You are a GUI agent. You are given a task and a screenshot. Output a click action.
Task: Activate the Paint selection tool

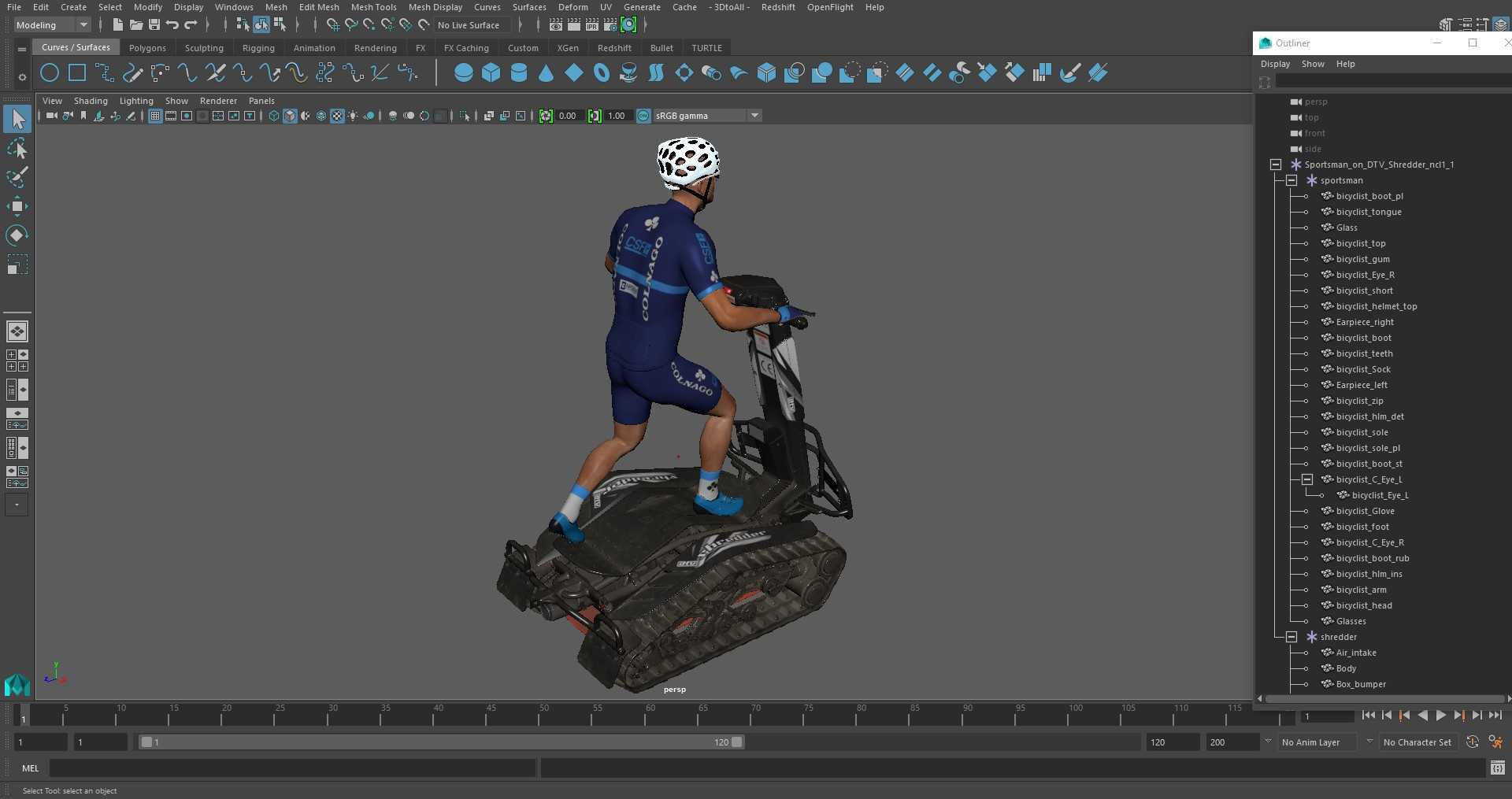(17, 177)
